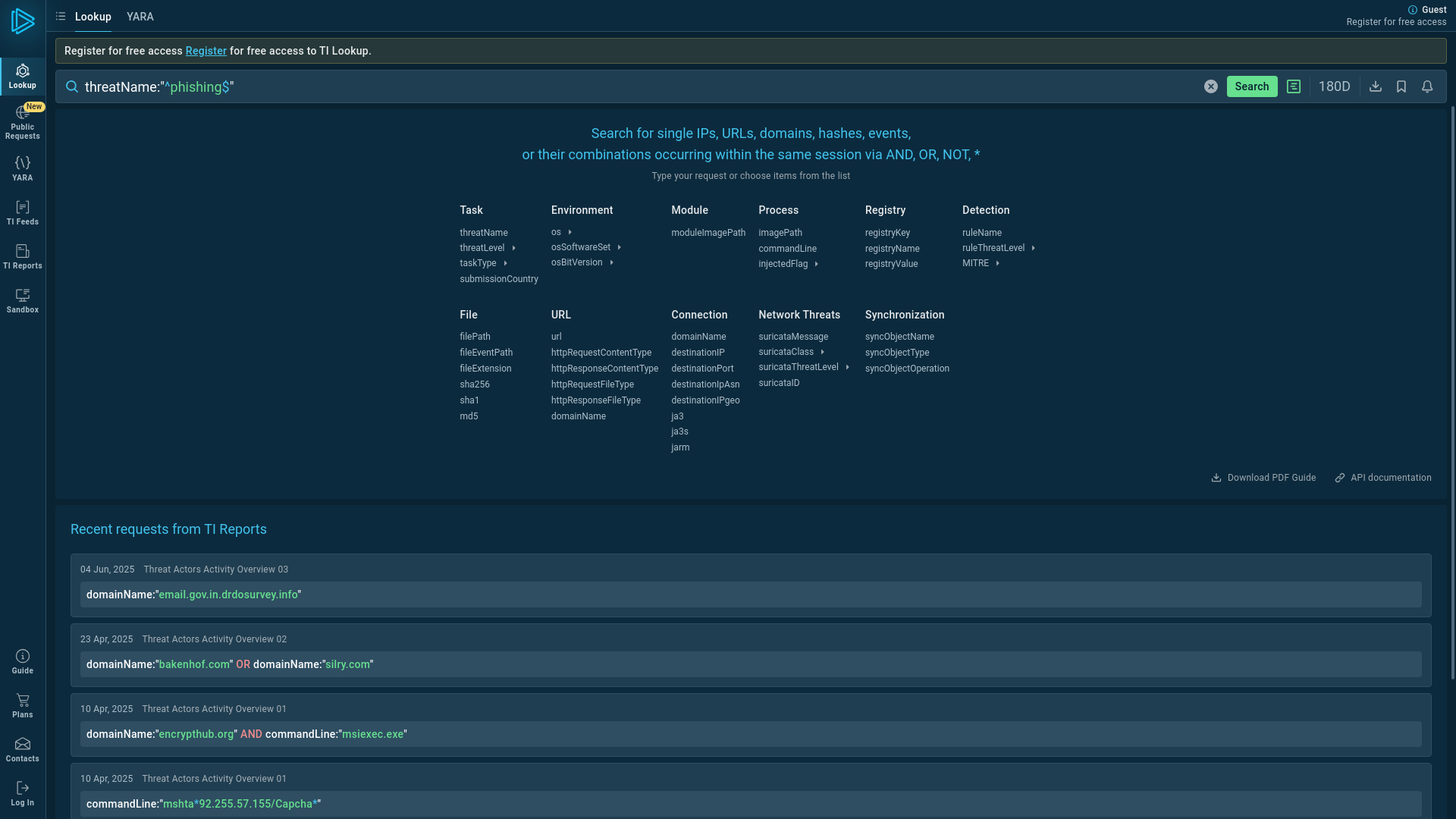Screen dimensions: 1456x819
Task: Open encrypthub.org AND msiexec.exe query
Action: tap(751, 734)
